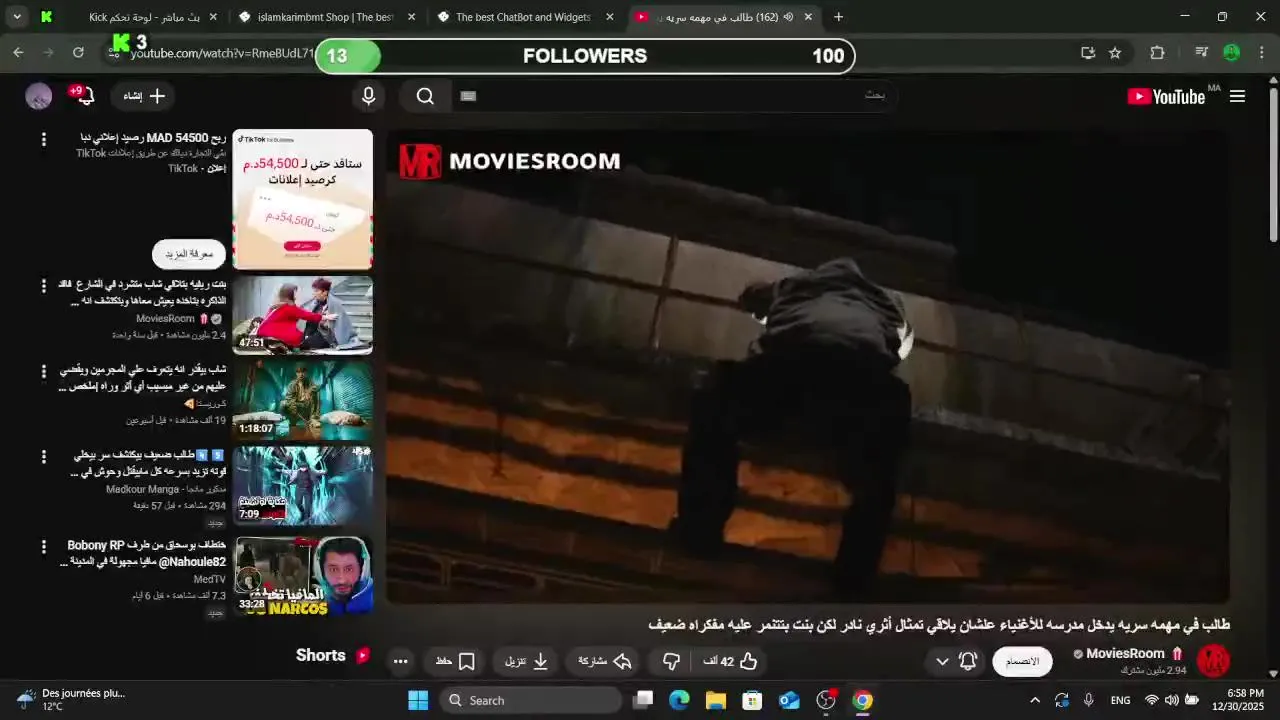Save the video with bookmark button

(456, 661)
